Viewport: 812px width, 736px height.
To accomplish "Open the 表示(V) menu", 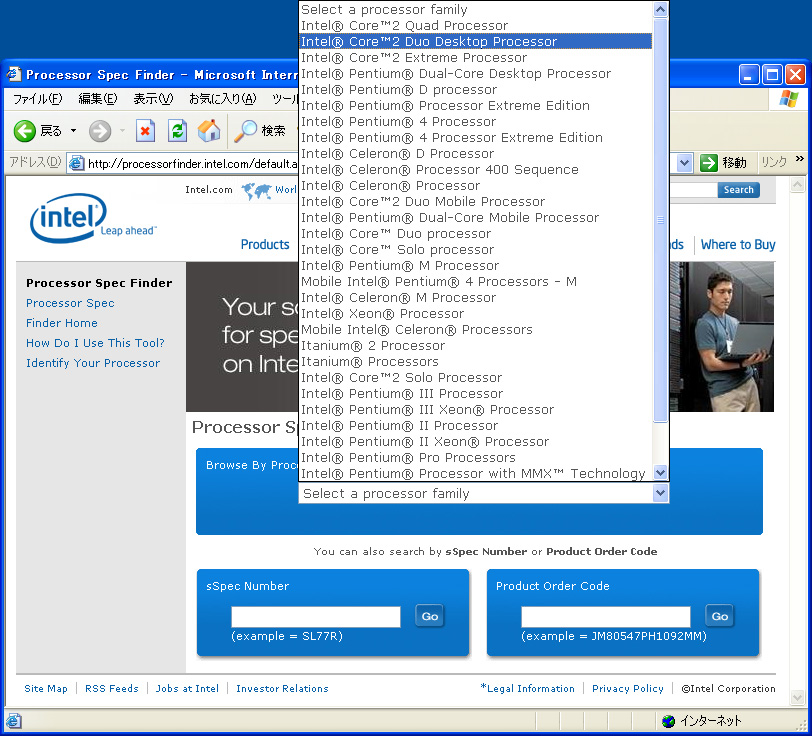I will click(153, 99).
